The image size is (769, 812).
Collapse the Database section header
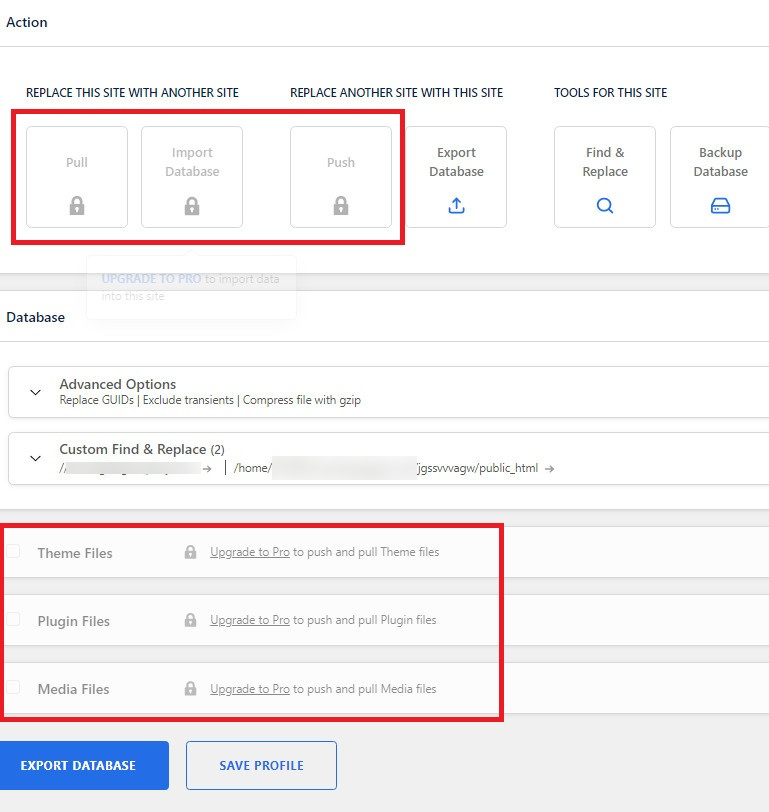pyautogui.click(x=35, y=317)
